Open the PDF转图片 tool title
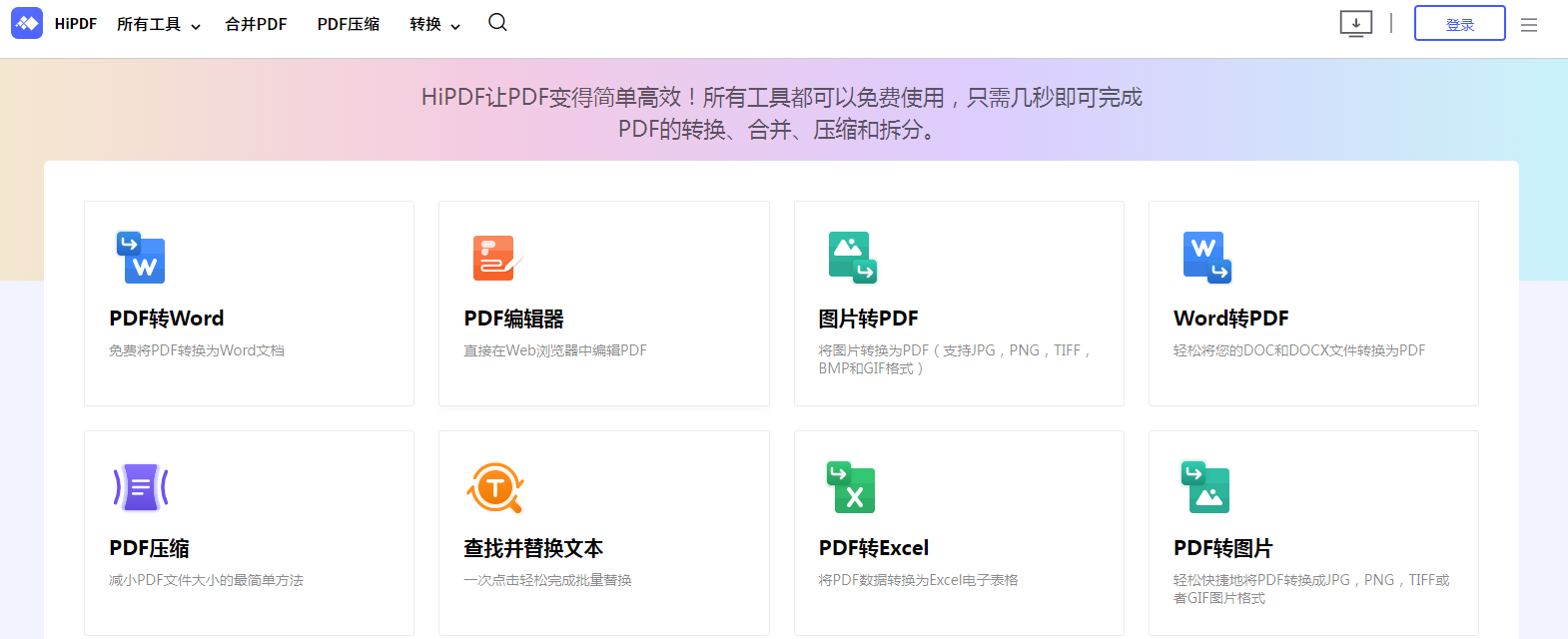Image resolution: width=1568 pixels, height=639 pixels. click(1223, 548)
